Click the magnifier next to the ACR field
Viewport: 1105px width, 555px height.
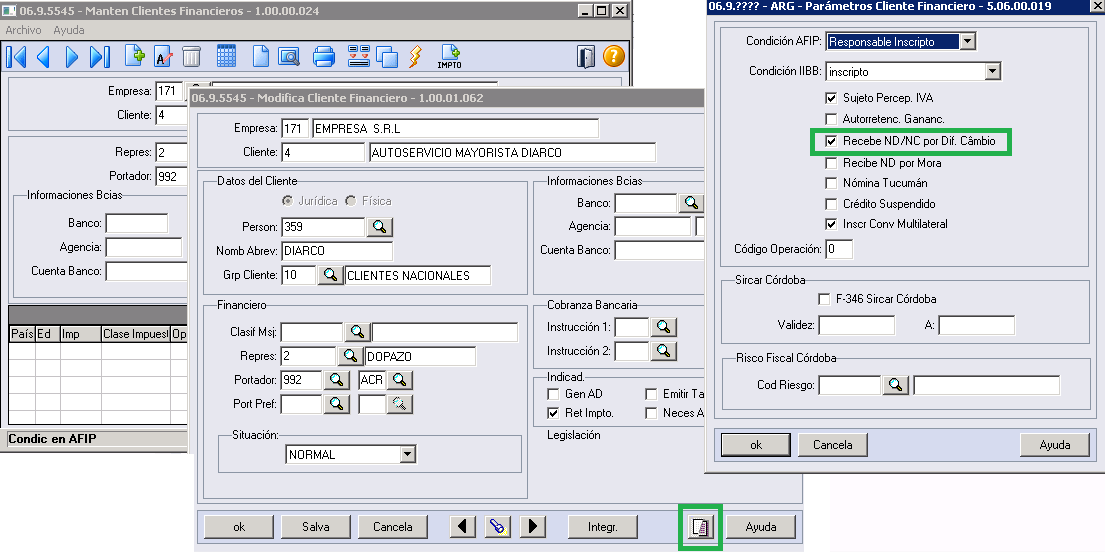tap(400, 380)
